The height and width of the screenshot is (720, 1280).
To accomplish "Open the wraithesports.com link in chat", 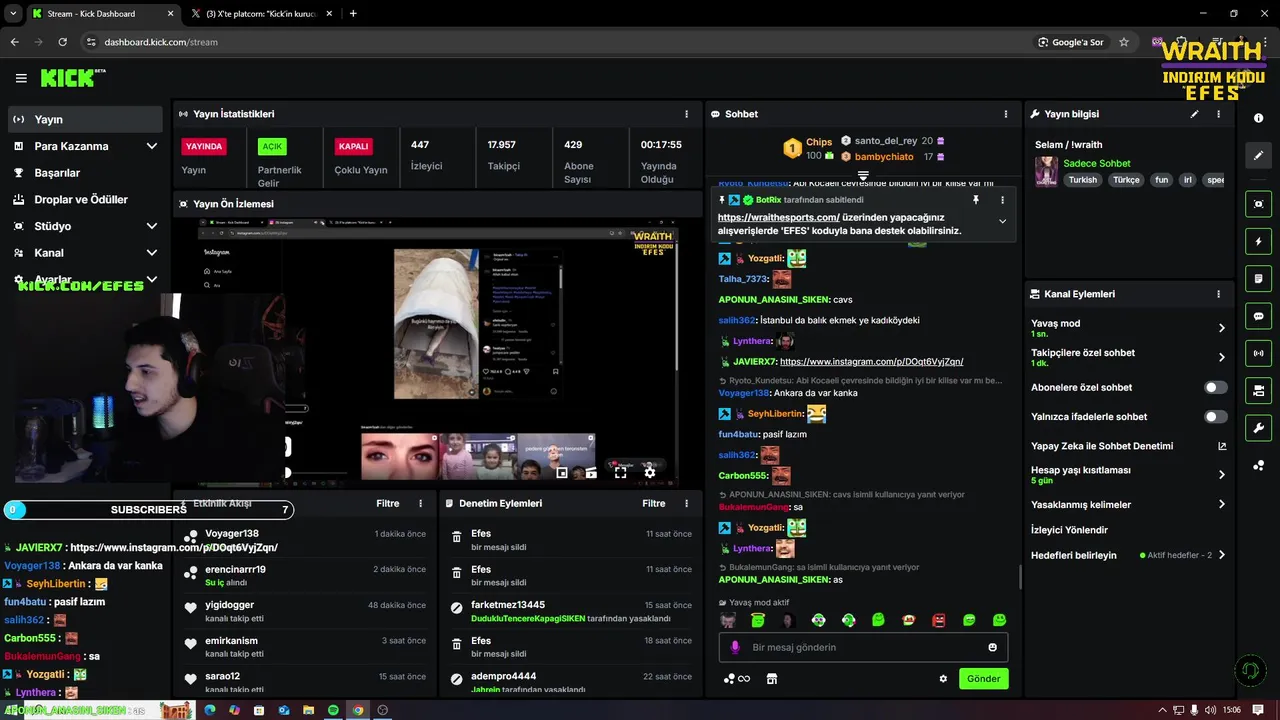I will [778, 217].
